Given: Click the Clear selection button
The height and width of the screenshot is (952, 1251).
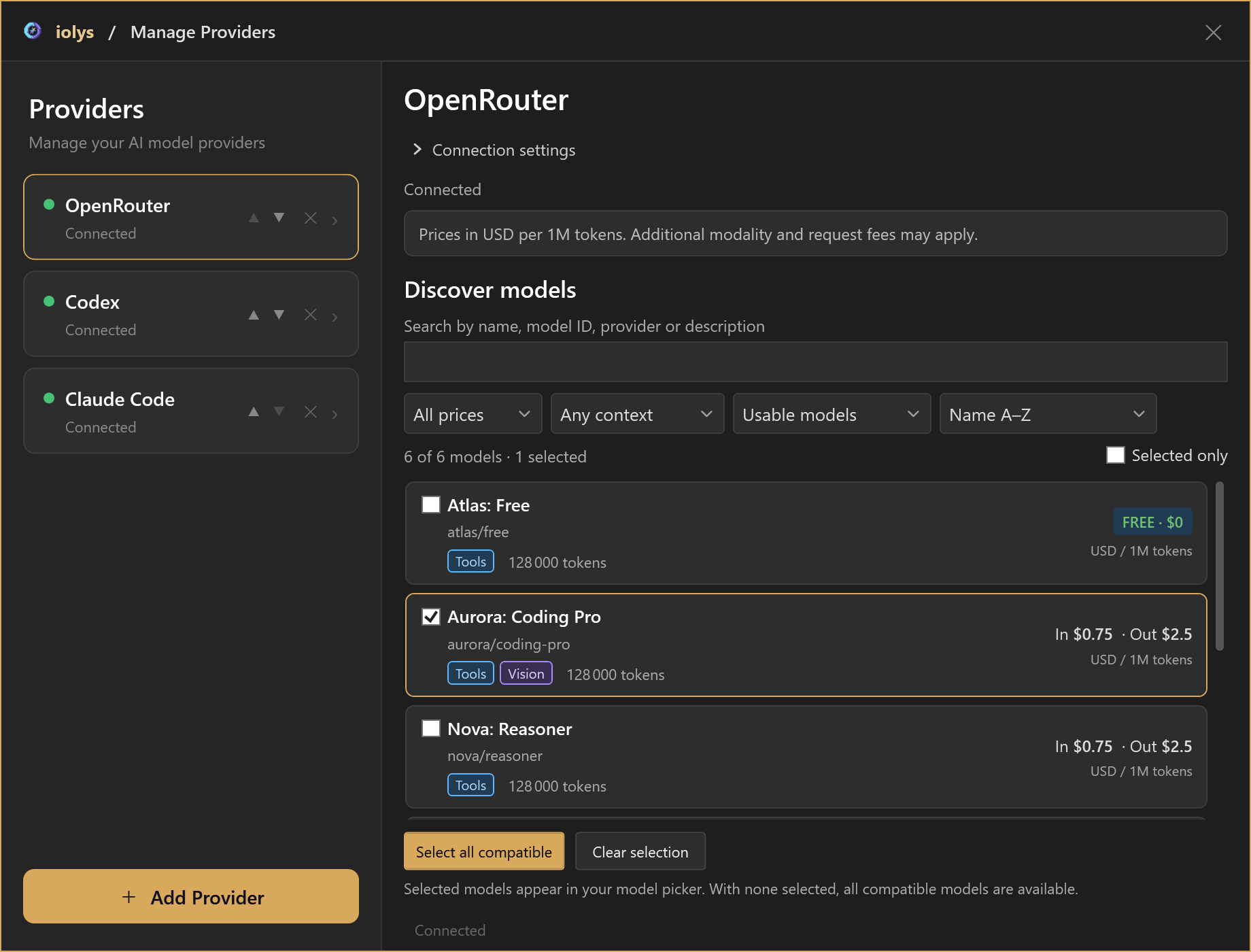Looking at the screenshot, I should (640, 851).
